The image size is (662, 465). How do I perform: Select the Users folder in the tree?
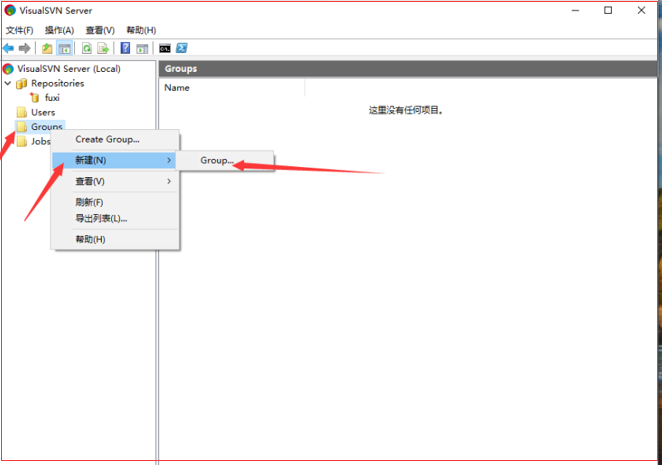click(x=43, y=112)
